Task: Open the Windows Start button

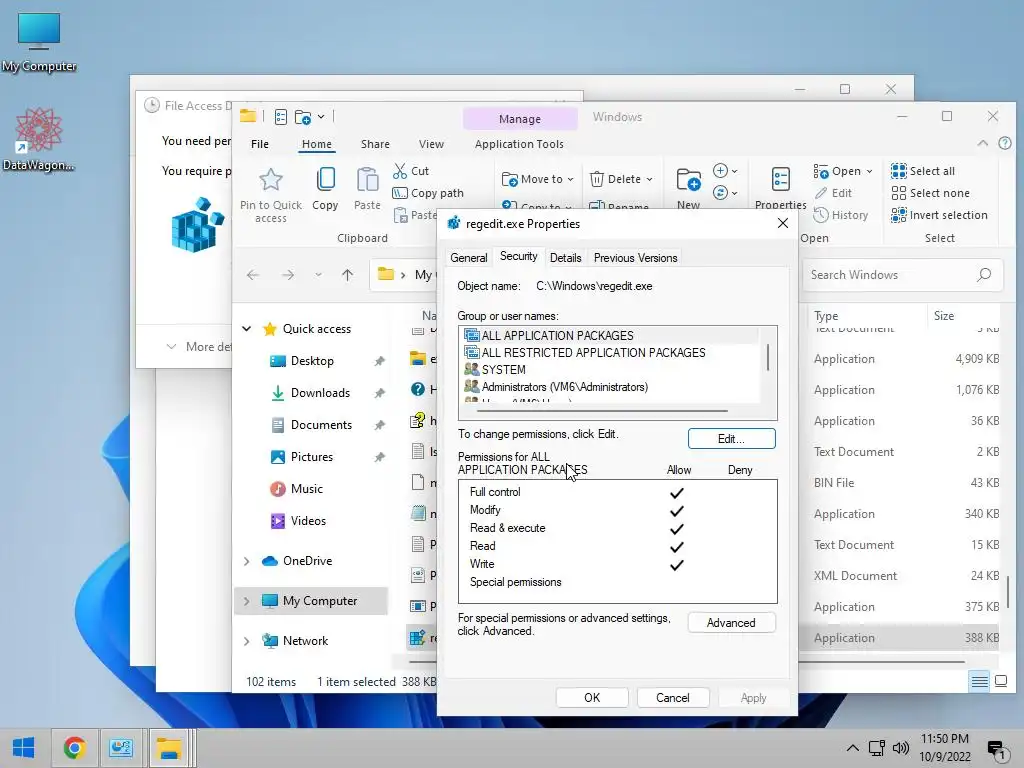Action: [24, 748]
